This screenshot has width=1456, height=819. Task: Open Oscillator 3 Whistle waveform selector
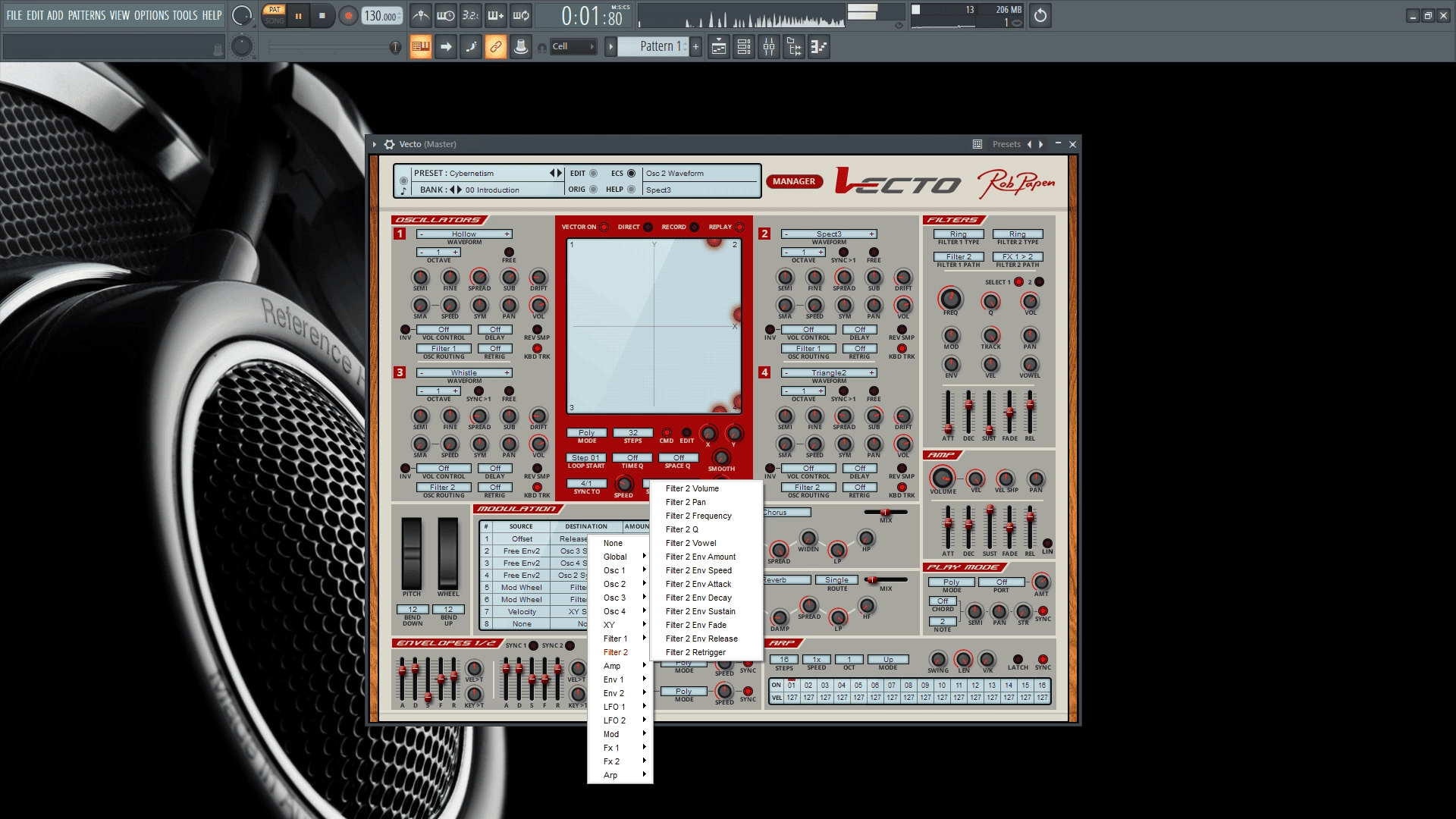click(464, 373)
